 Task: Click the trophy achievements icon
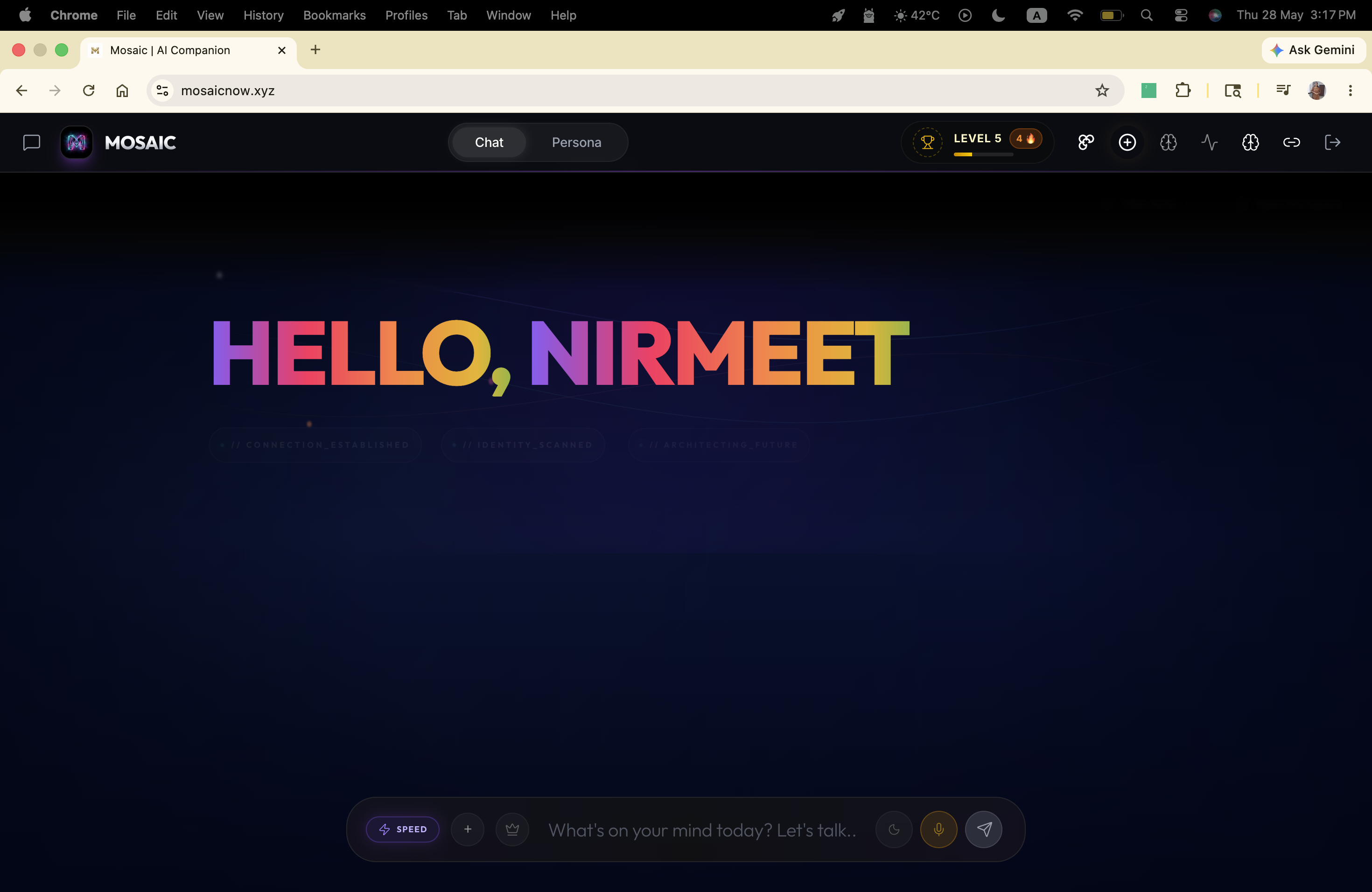pos(927,142)
